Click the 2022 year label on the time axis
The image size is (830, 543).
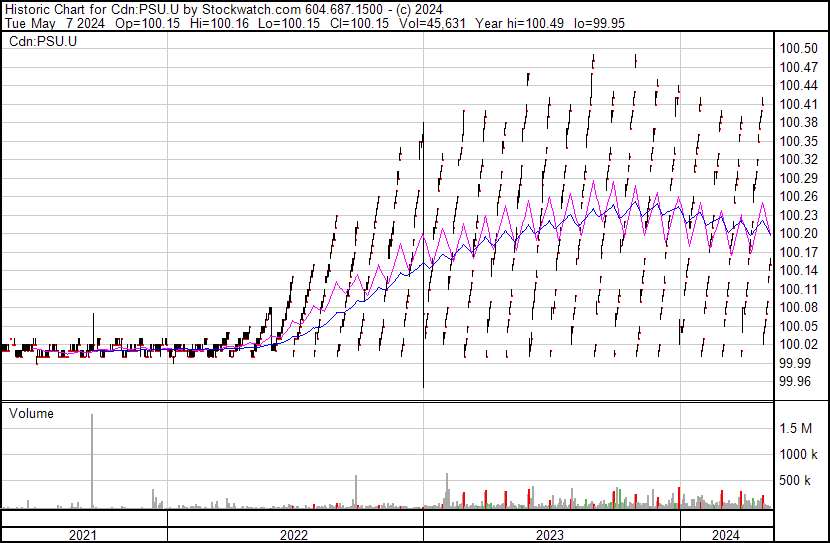point(294,535)
